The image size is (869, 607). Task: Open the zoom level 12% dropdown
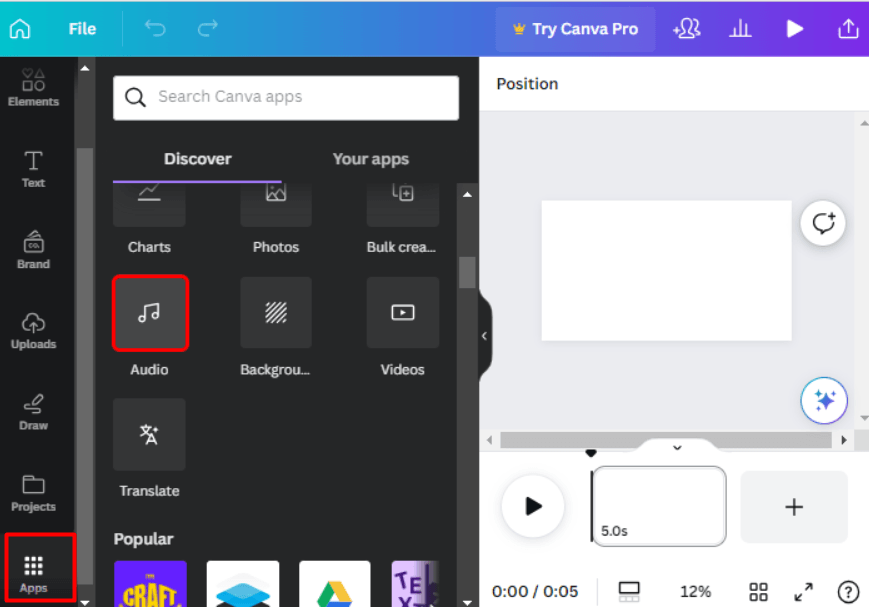(x=695, y=591)
